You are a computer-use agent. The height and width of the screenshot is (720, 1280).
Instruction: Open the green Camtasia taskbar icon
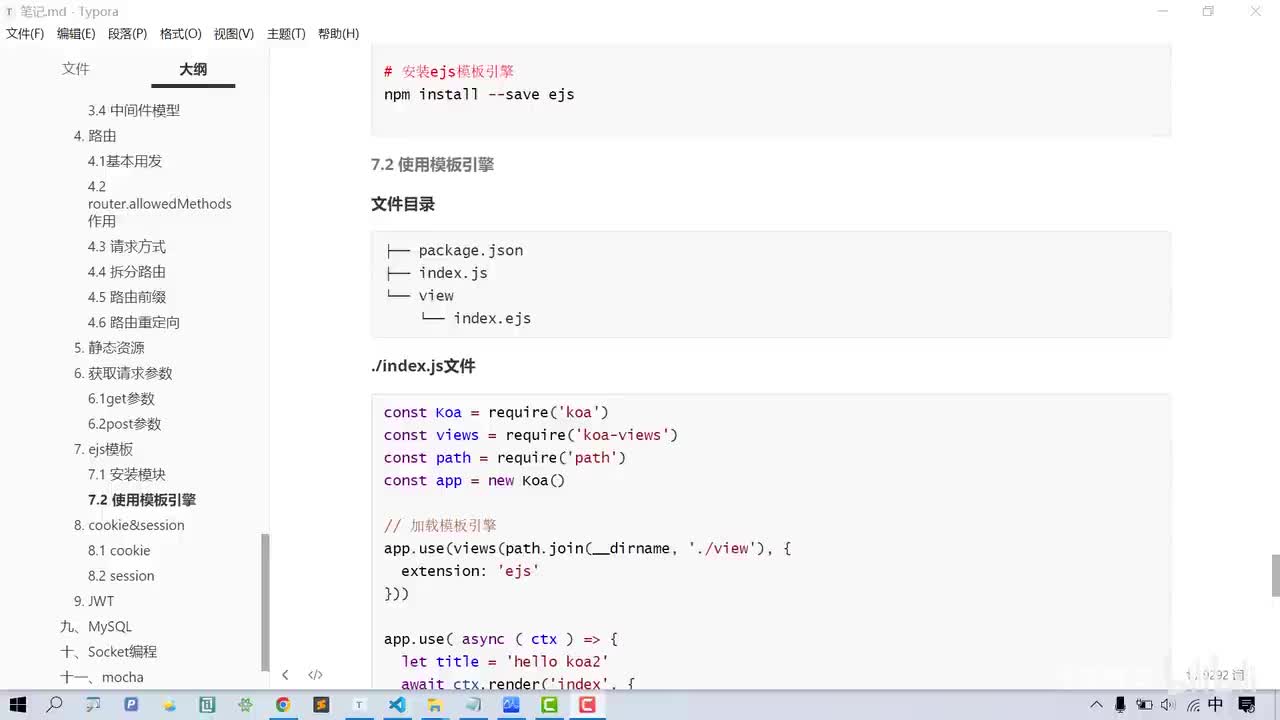[549, 705]
